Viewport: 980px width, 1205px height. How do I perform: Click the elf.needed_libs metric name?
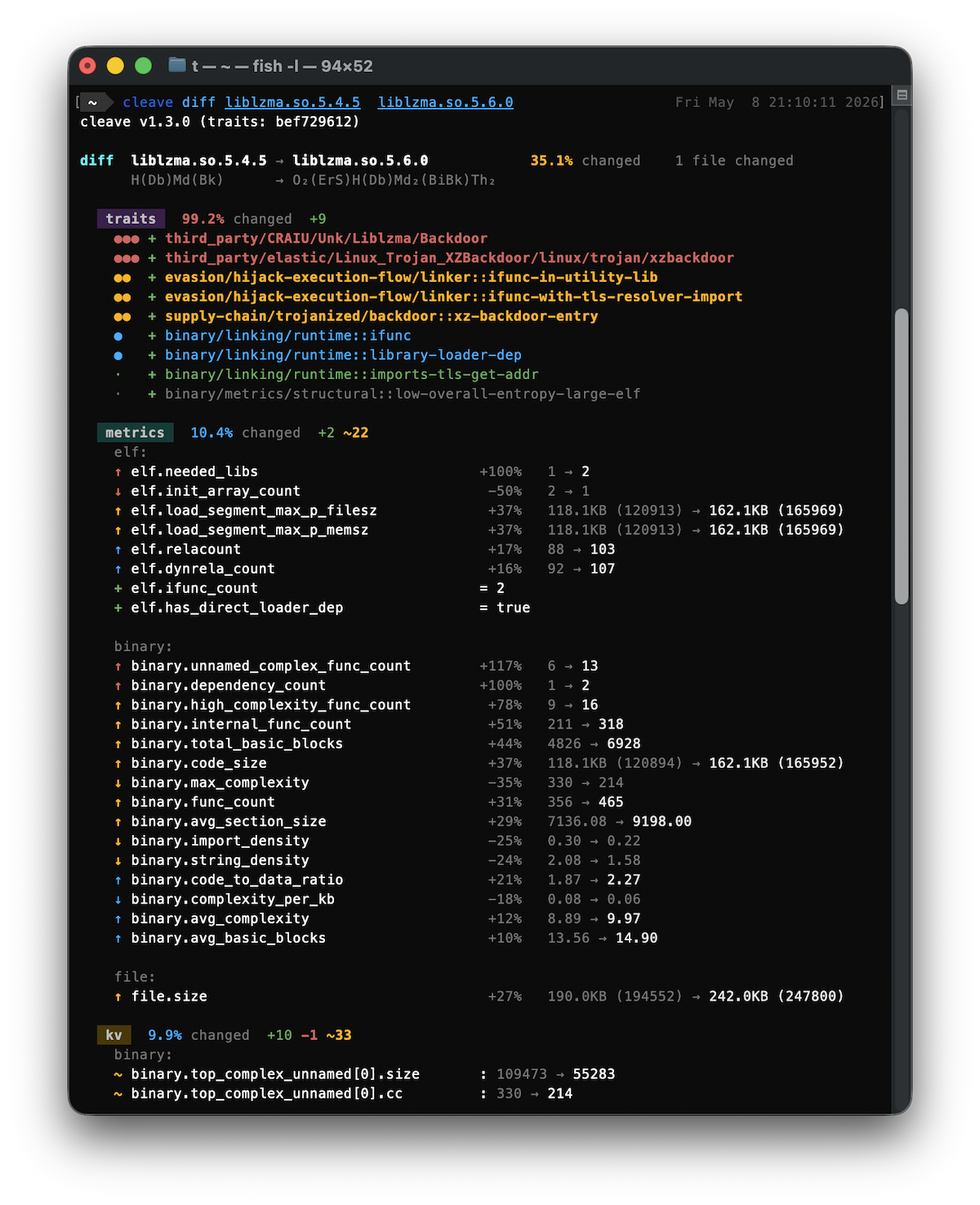(194, 472)
